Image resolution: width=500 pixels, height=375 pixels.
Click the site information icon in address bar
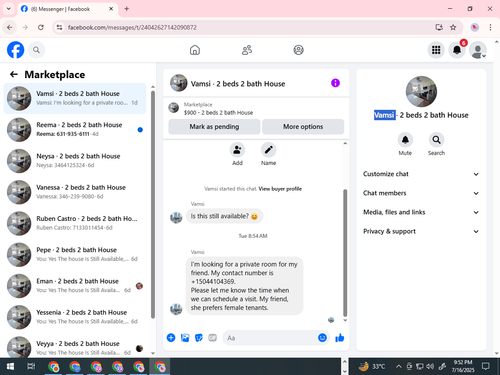click(59, 27)
